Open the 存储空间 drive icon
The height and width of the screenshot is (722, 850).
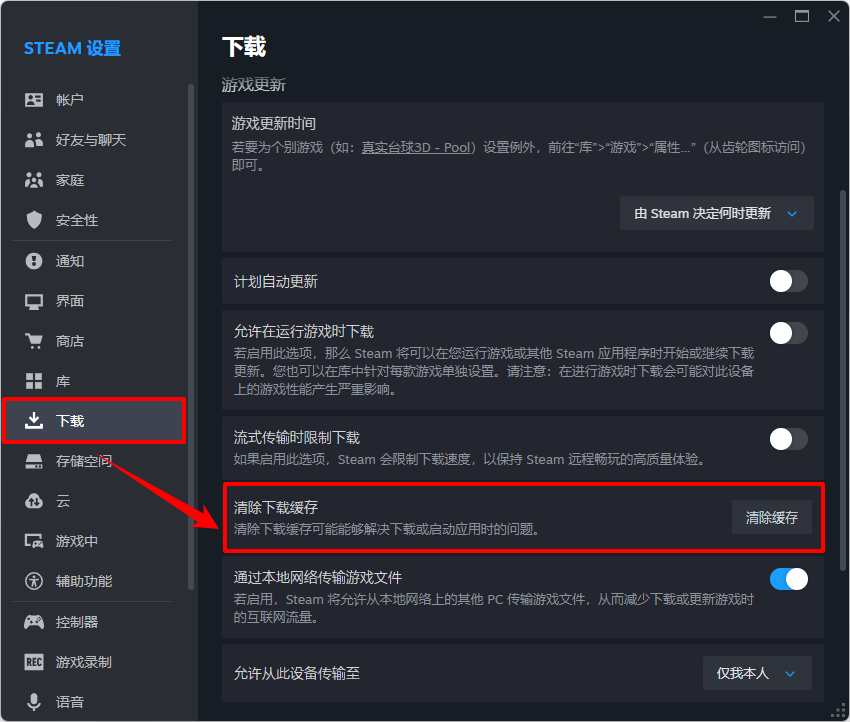(x=34, y=461)
